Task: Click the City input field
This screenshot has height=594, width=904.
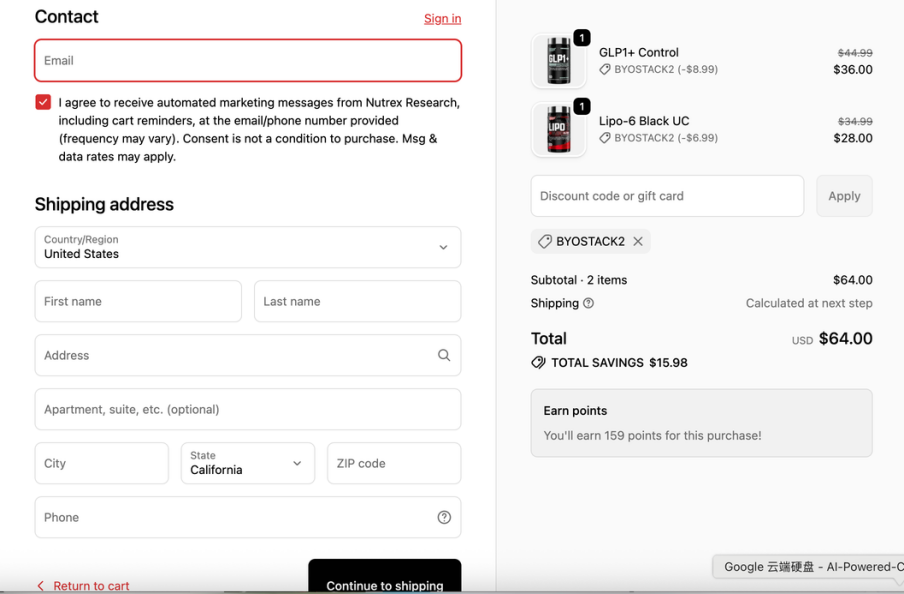Action: 101,463
